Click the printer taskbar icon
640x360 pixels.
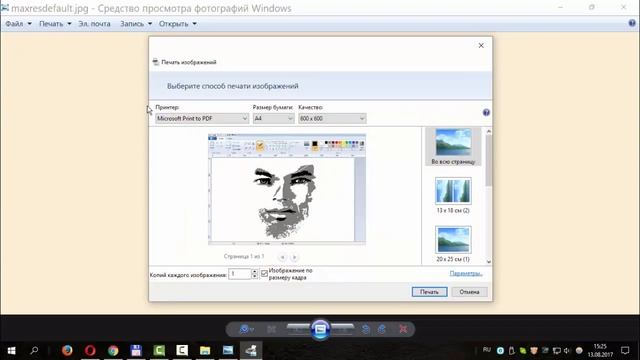point(251,350)
